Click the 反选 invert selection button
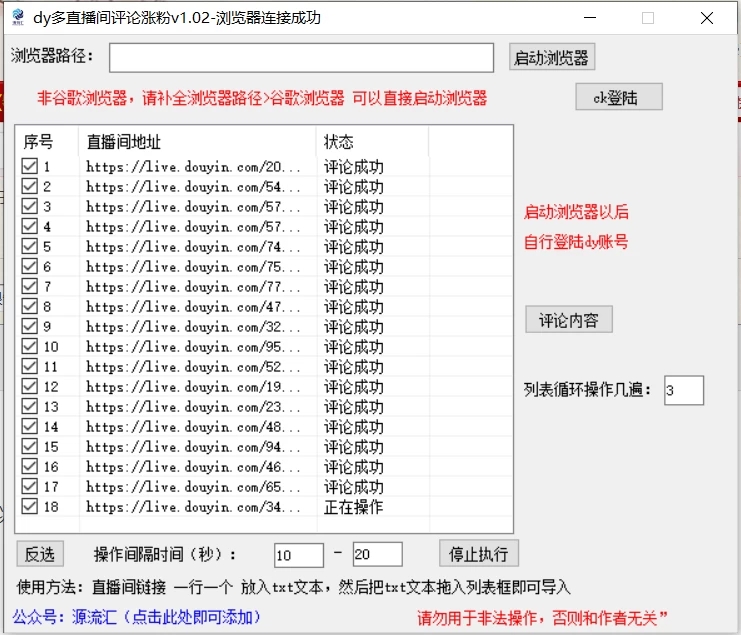Image resolution: width=741 pixels, height=635 pixels. click(x=40, y=554)
